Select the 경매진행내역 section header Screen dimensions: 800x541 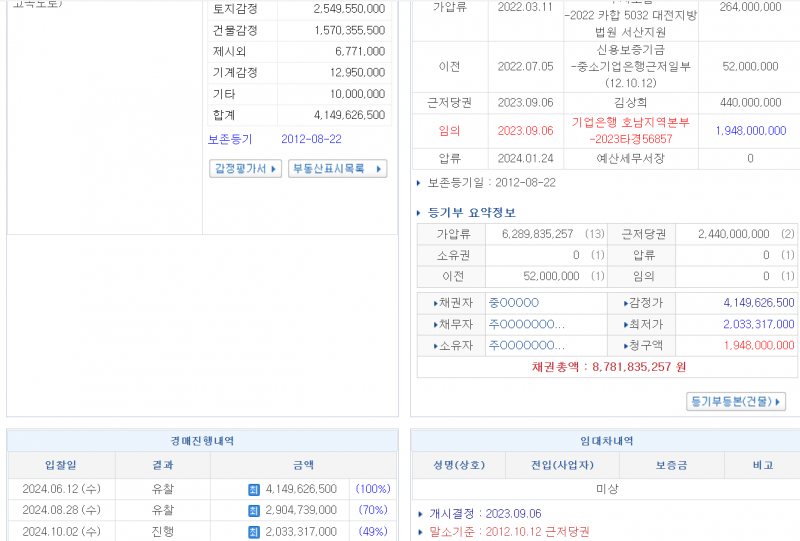[204, 440]
